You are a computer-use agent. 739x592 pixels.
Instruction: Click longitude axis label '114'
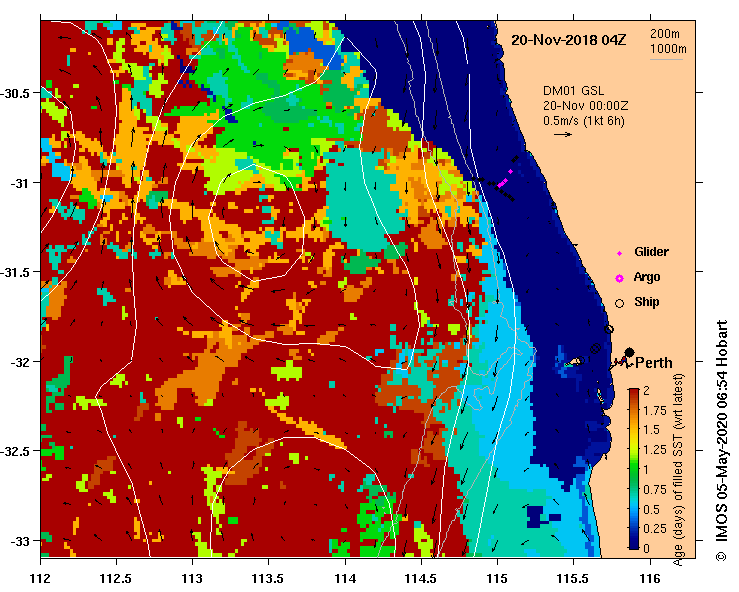pyautogui.click(x=345, y=578)
